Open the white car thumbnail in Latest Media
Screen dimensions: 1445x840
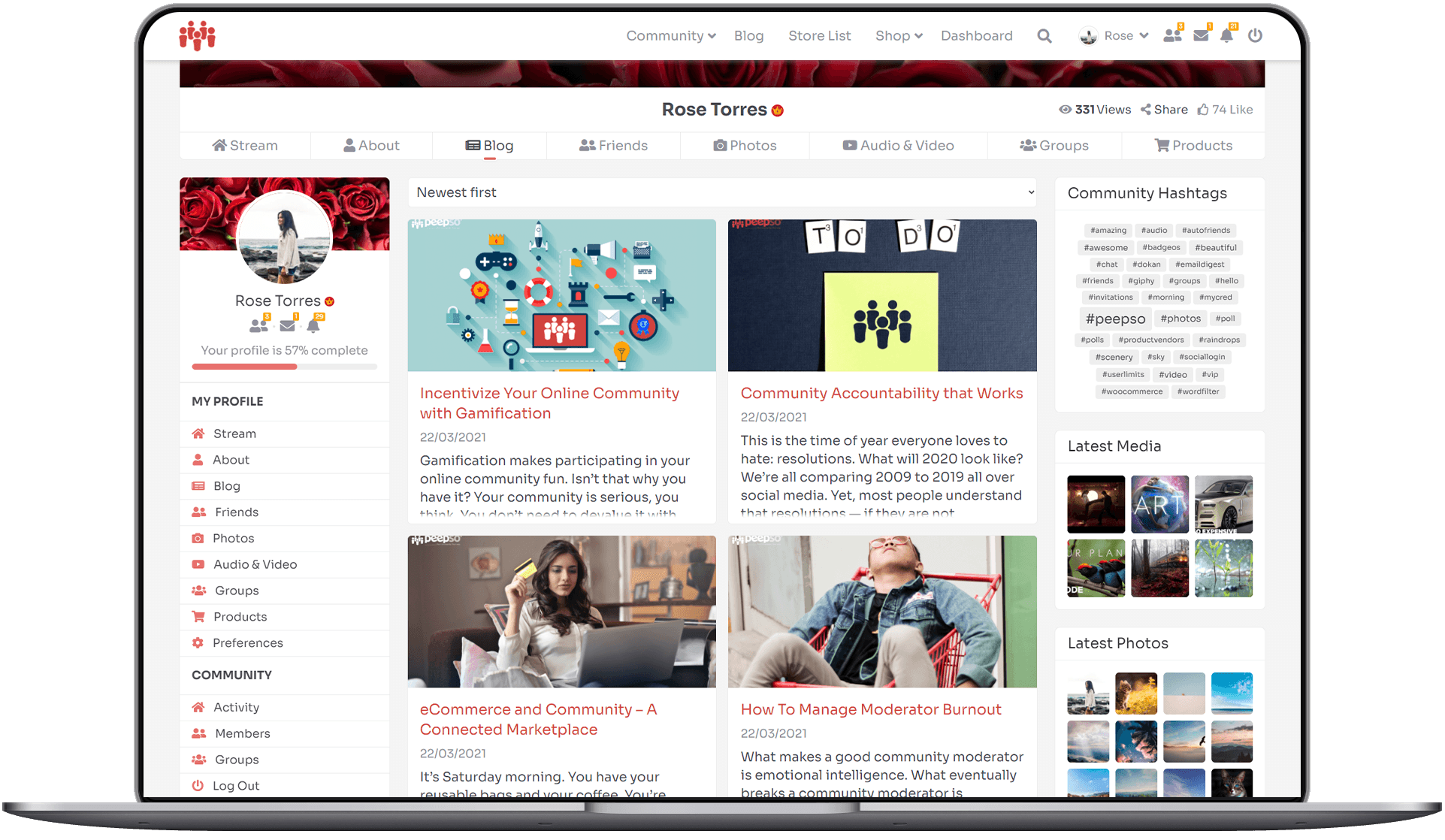1223,504
